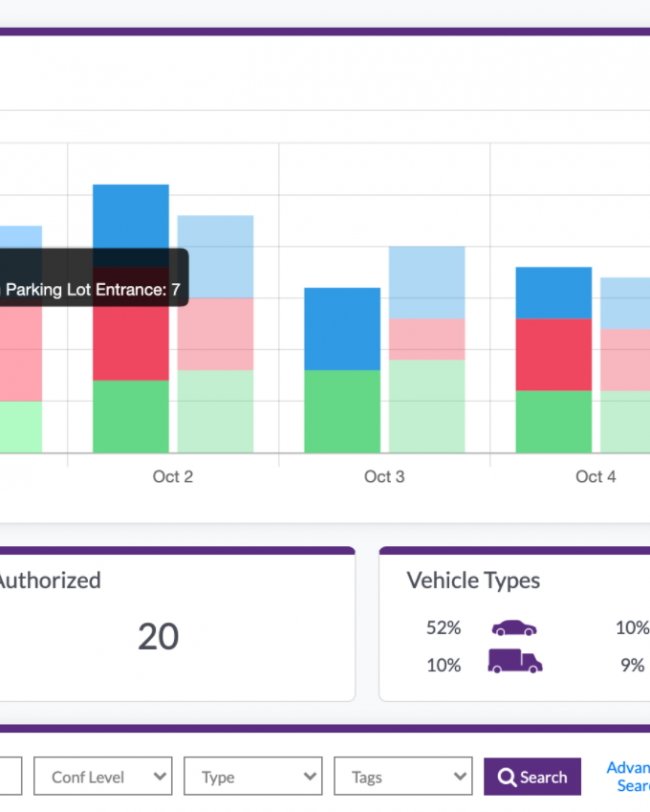The image size is (650, 812).
Task: Select the Oct 2 dark green bar segment
Action: click(131, 416)
